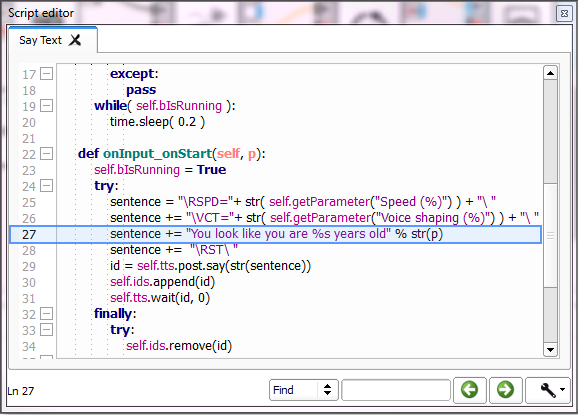
Task: Select the Say Text tab
Action: [x=53, y=40]
